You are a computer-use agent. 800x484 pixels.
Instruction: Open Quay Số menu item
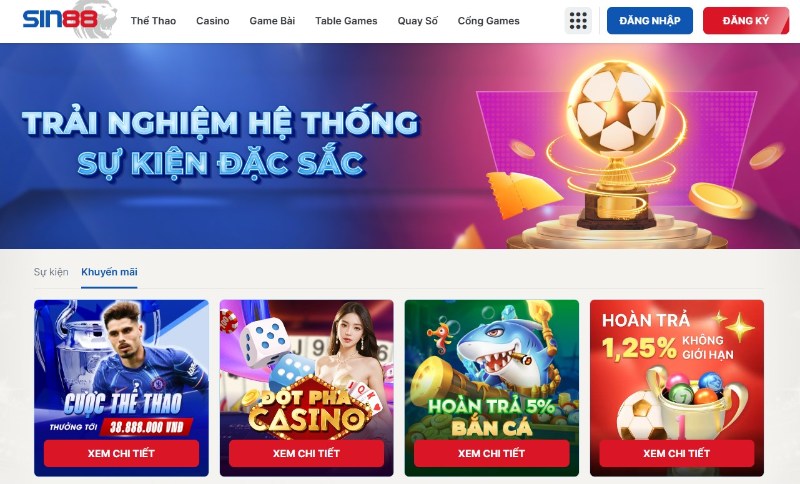tap(417, 21)
